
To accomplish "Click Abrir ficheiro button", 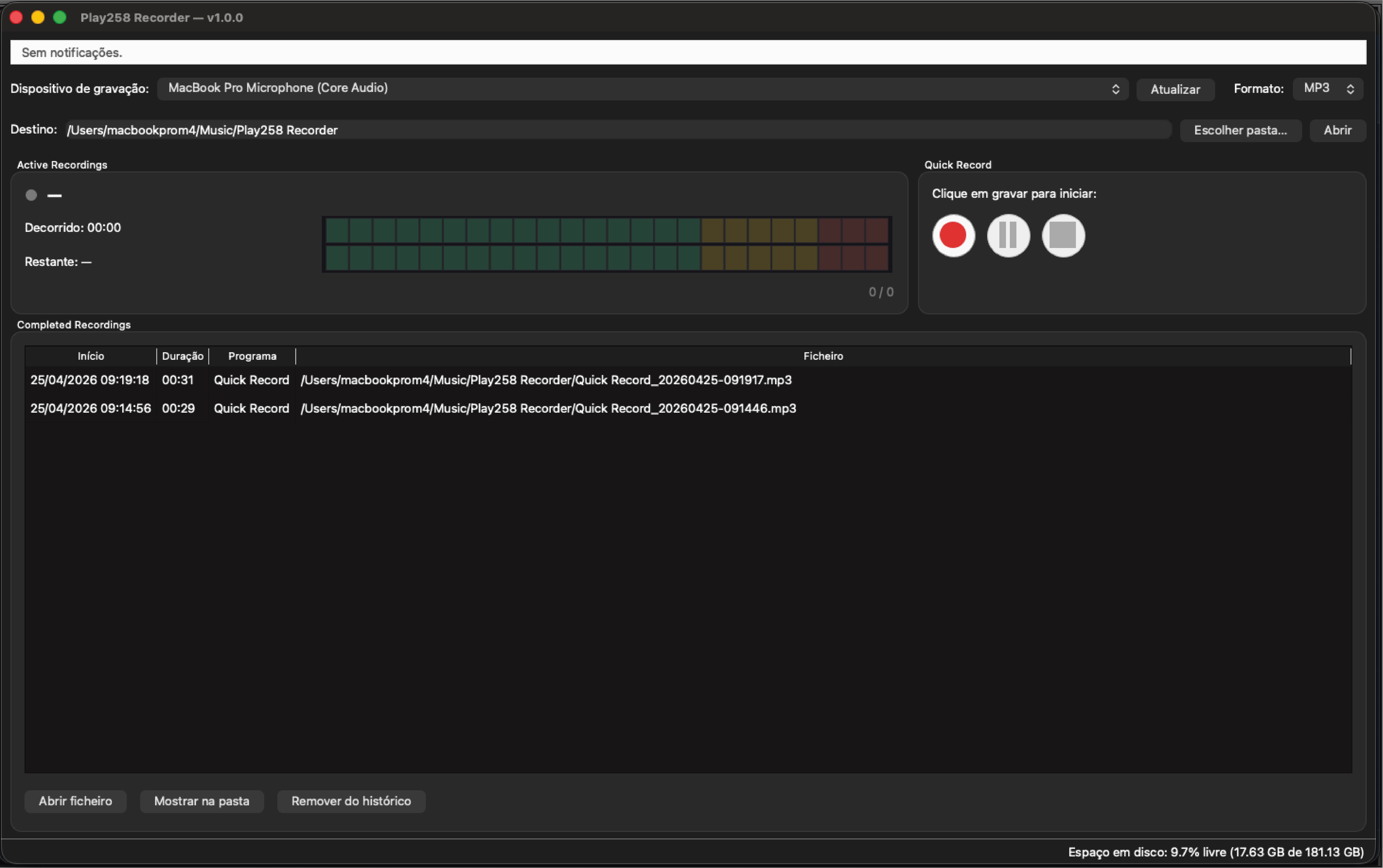I will 75,801.
